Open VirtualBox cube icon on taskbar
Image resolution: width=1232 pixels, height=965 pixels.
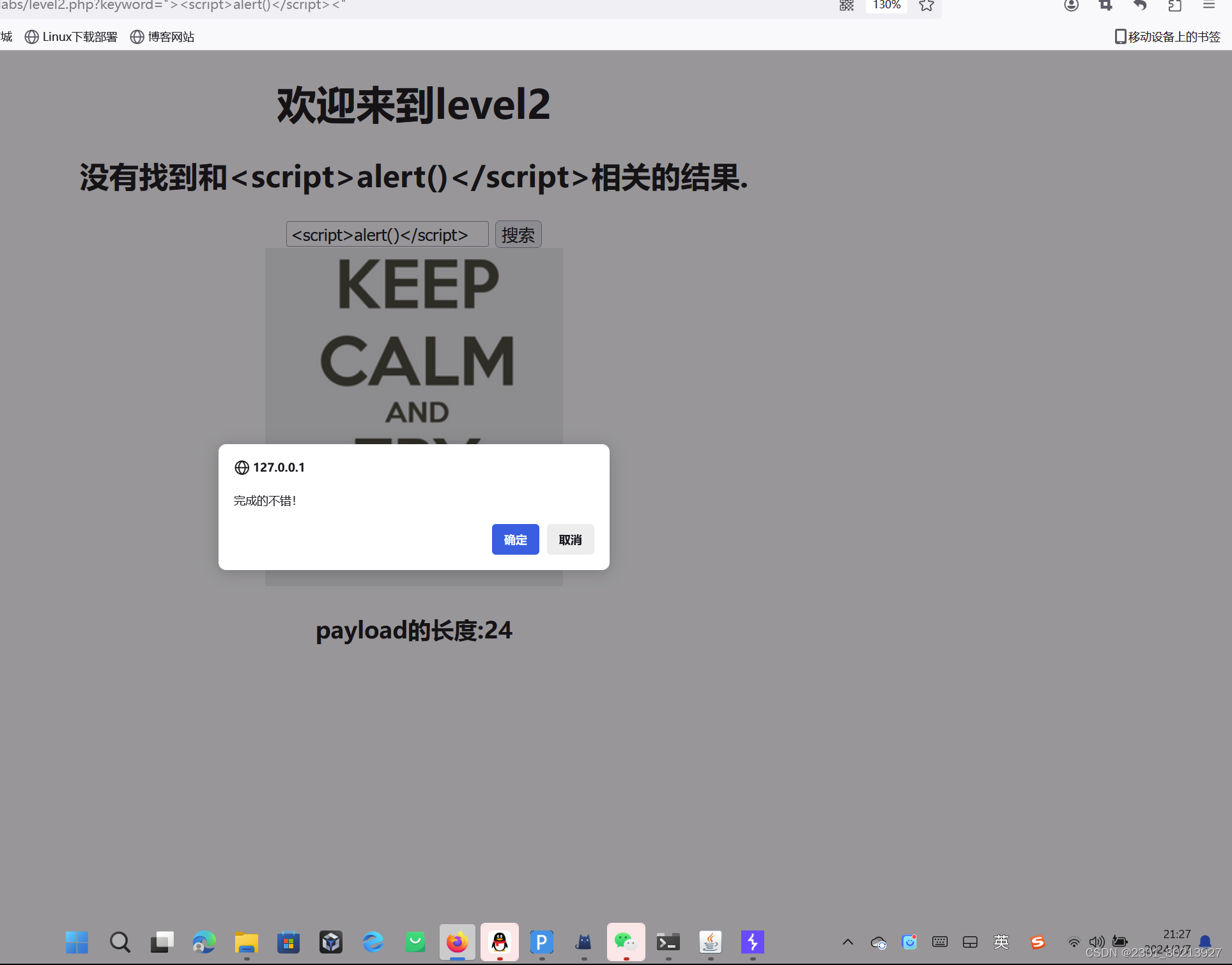click(330, 942)
